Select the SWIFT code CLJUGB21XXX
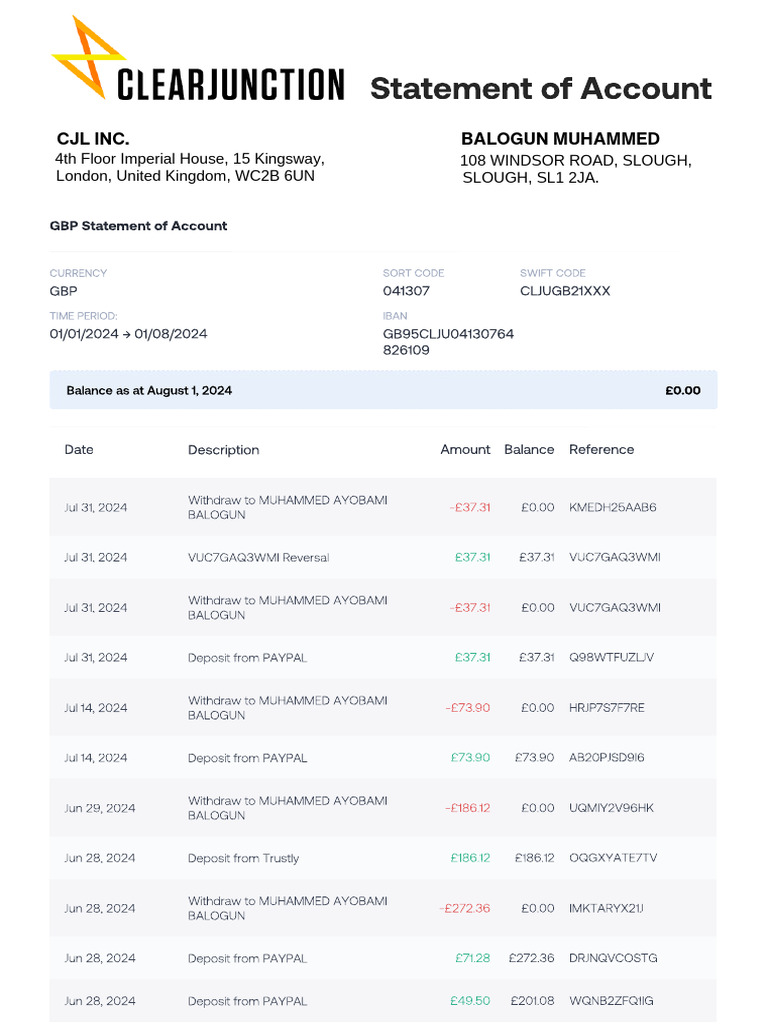Screen dimensions: 768x1024 (565, 291)
